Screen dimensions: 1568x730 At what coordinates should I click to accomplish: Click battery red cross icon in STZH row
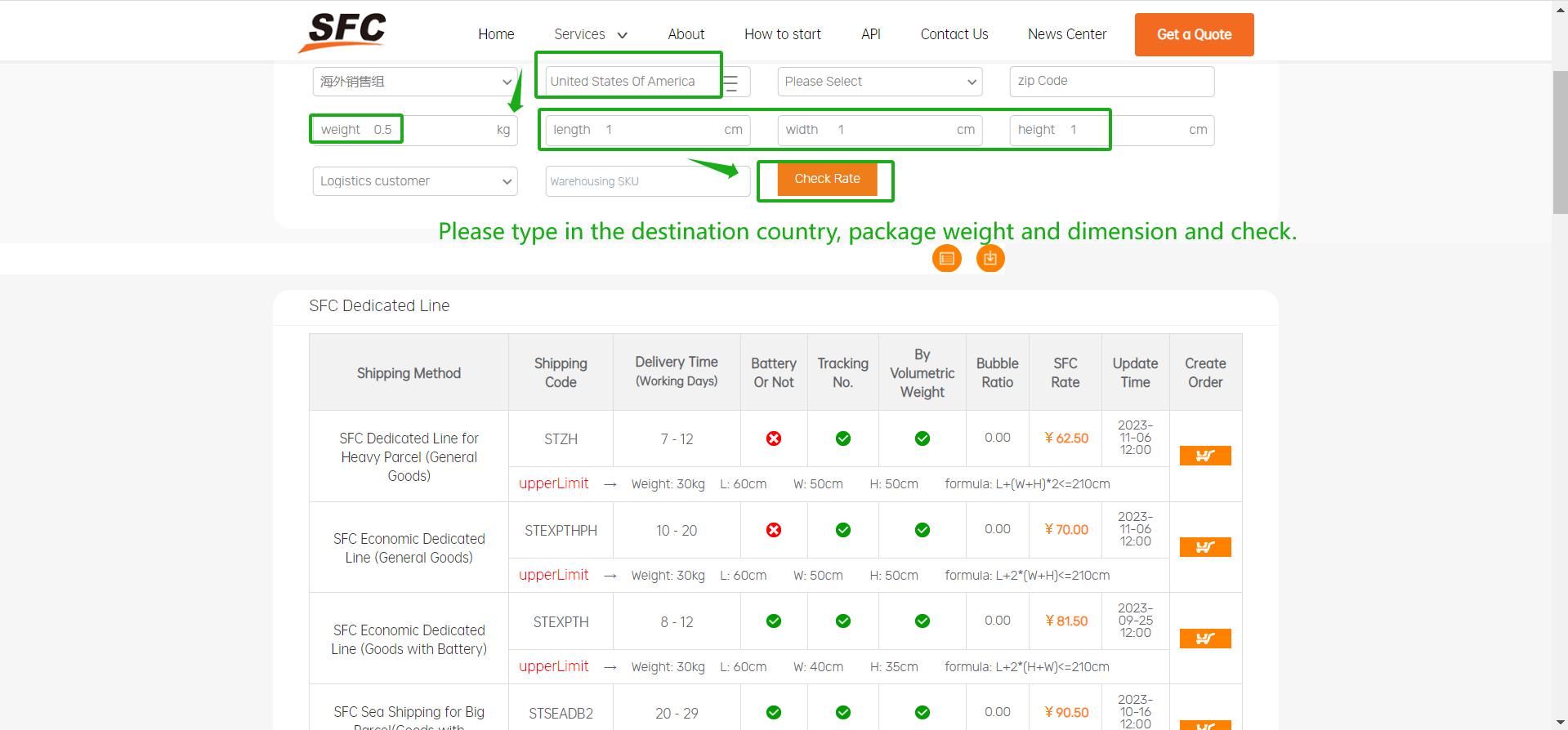pos(774,438)
